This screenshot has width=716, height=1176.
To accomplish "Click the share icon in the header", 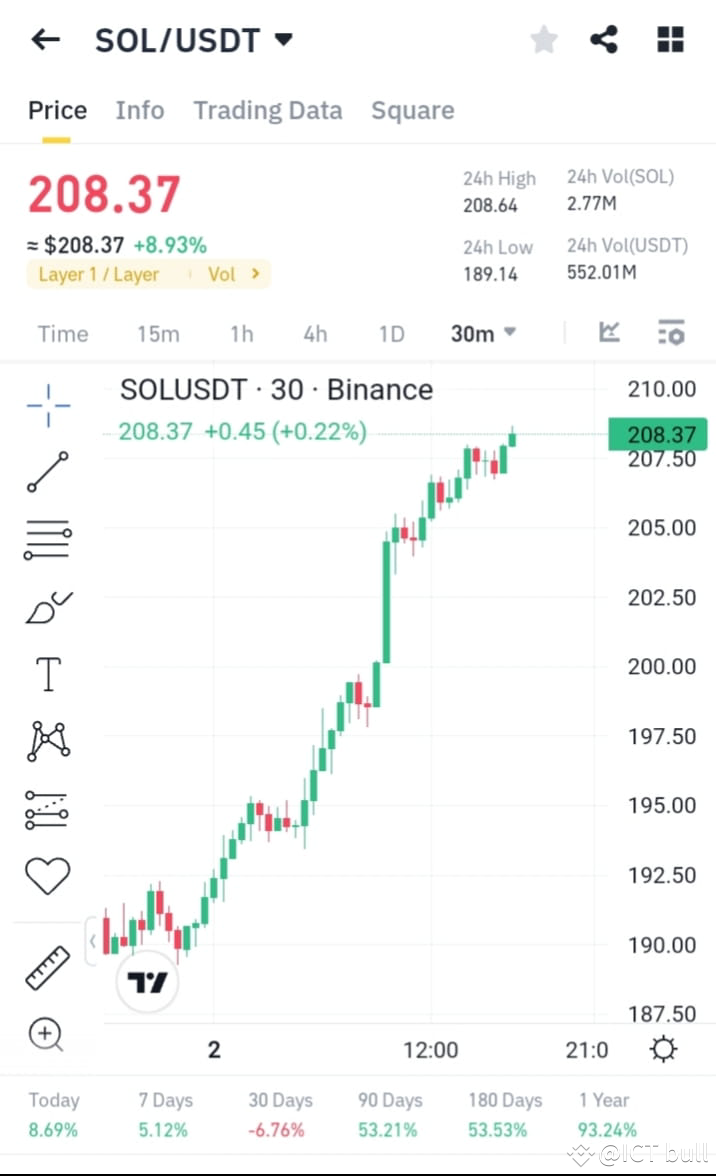I will (603, 39).
